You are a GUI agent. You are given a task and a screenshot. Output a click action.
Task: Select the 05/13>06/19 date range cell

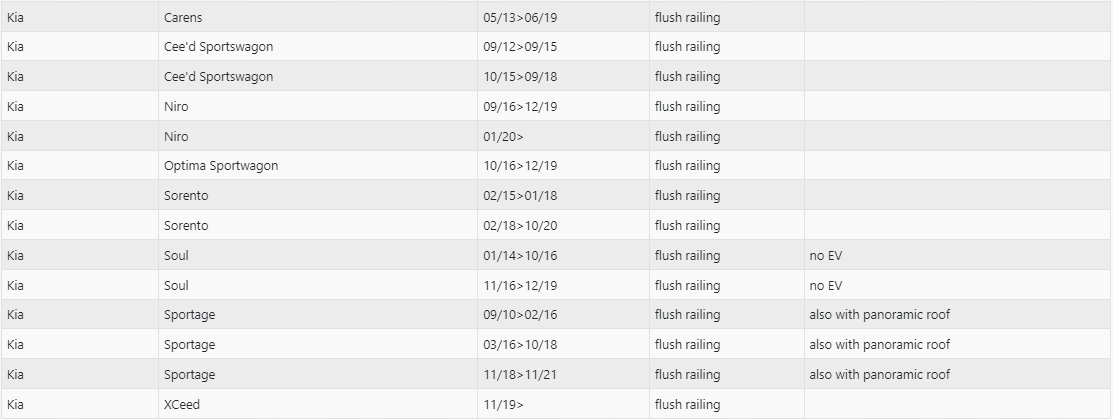[x=520, y=17]
